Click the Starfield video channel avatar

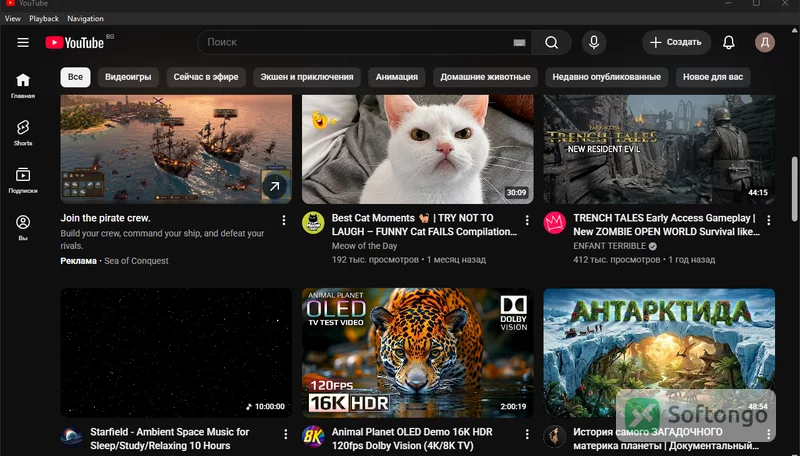72,437
